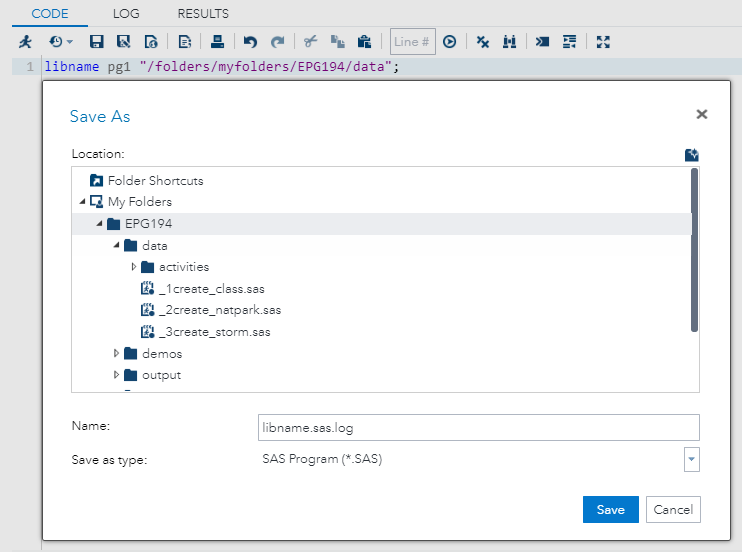Click the Save As toolbar icon
Screen dimensions: 742x552
tap(124, 42)
